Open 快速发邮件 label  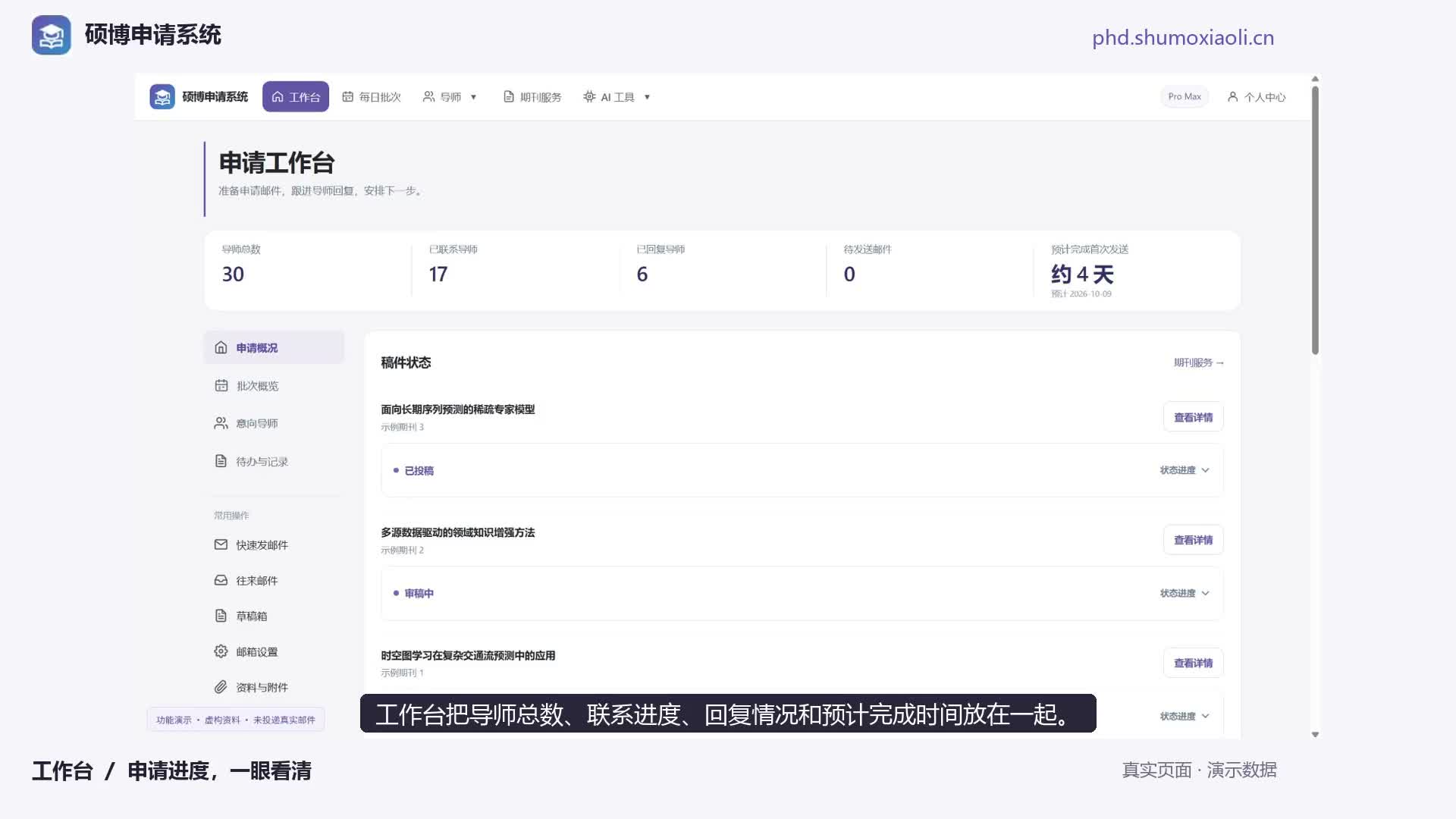262,545
